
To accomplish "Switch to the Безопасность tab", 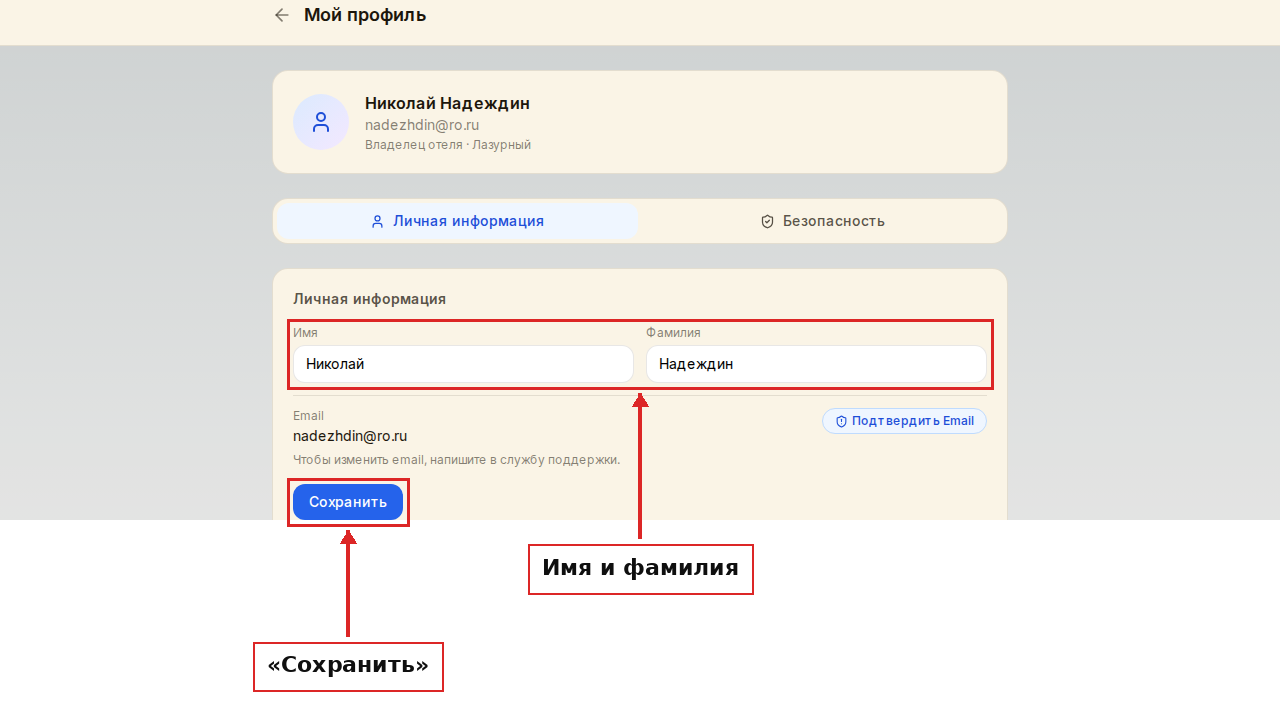I will 823,221.
